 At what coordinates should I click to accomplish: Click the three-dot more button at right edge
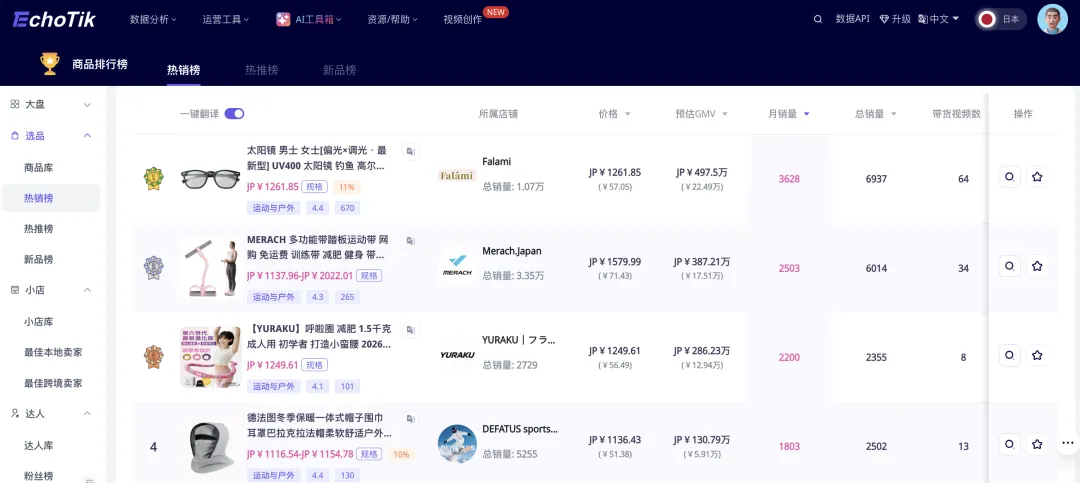pyautogui.click(x=1068, y=443)
